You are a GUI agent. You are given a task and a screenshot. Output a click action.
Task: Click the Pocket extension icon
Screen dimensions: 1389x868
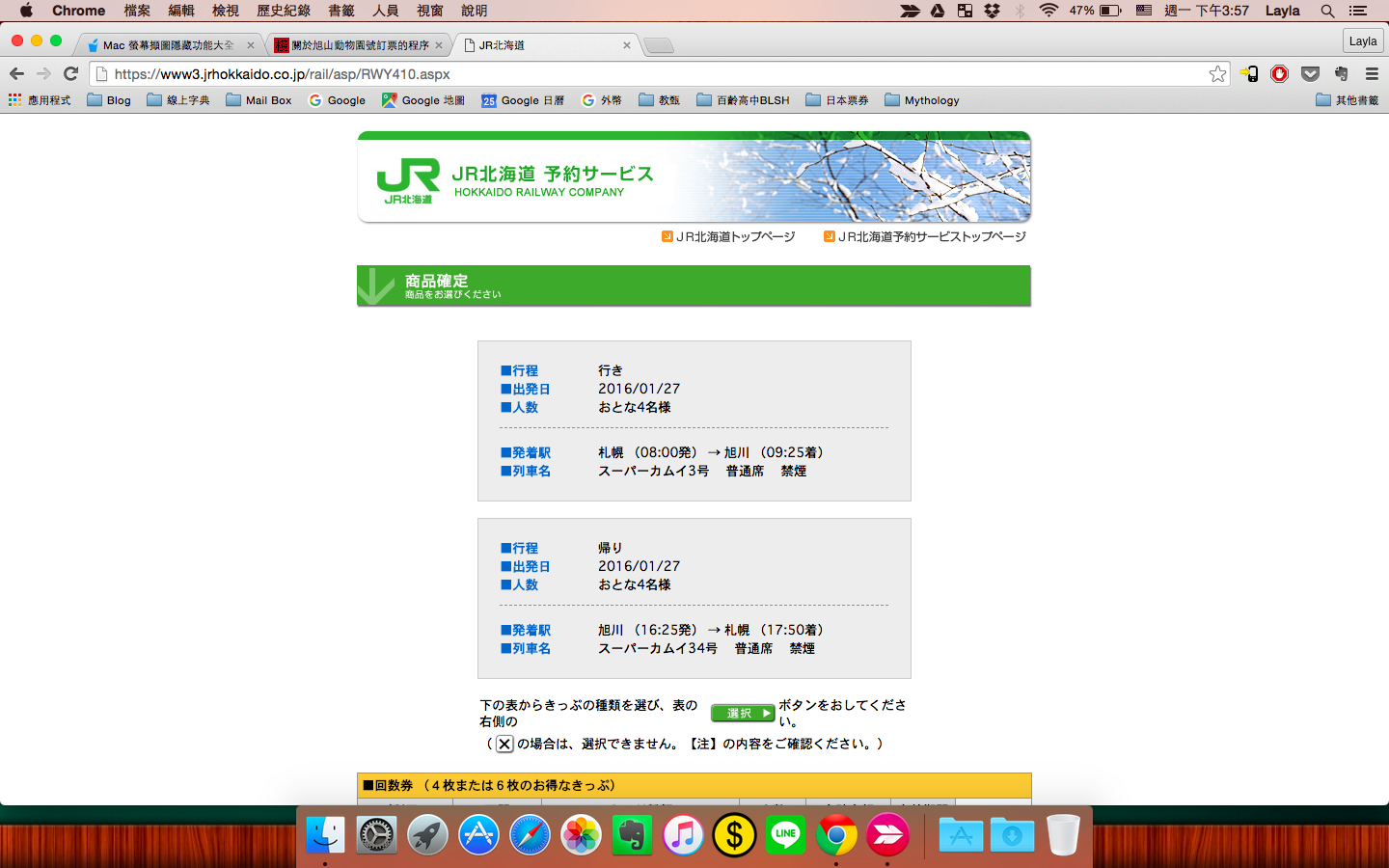click(x=1310, y=73)
